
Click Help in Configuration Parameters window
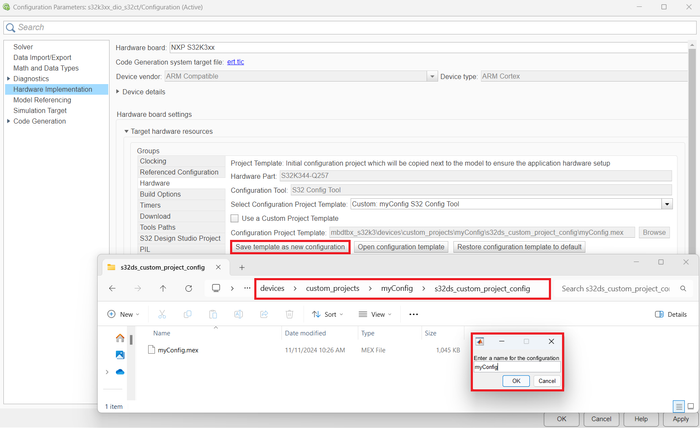pos(641,419)
